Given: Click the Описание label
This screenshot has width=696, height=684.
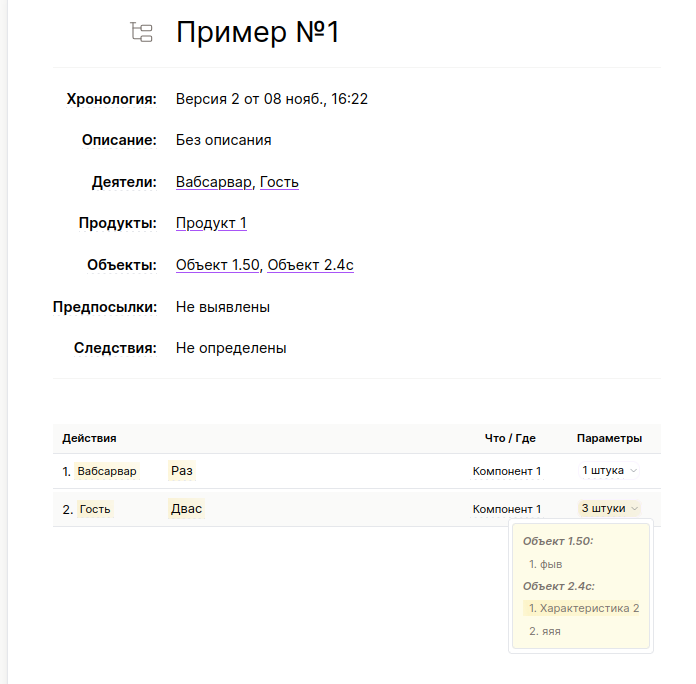Looking at the screenshot, I should coord(119,140).
